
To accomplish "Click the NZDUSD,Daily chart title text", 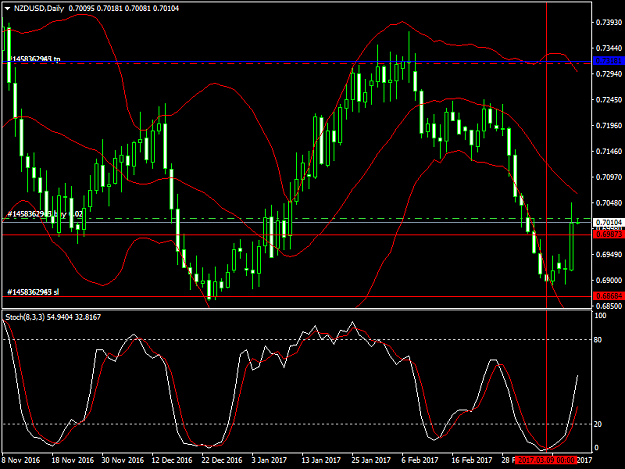I will click(x=39, y=8).
